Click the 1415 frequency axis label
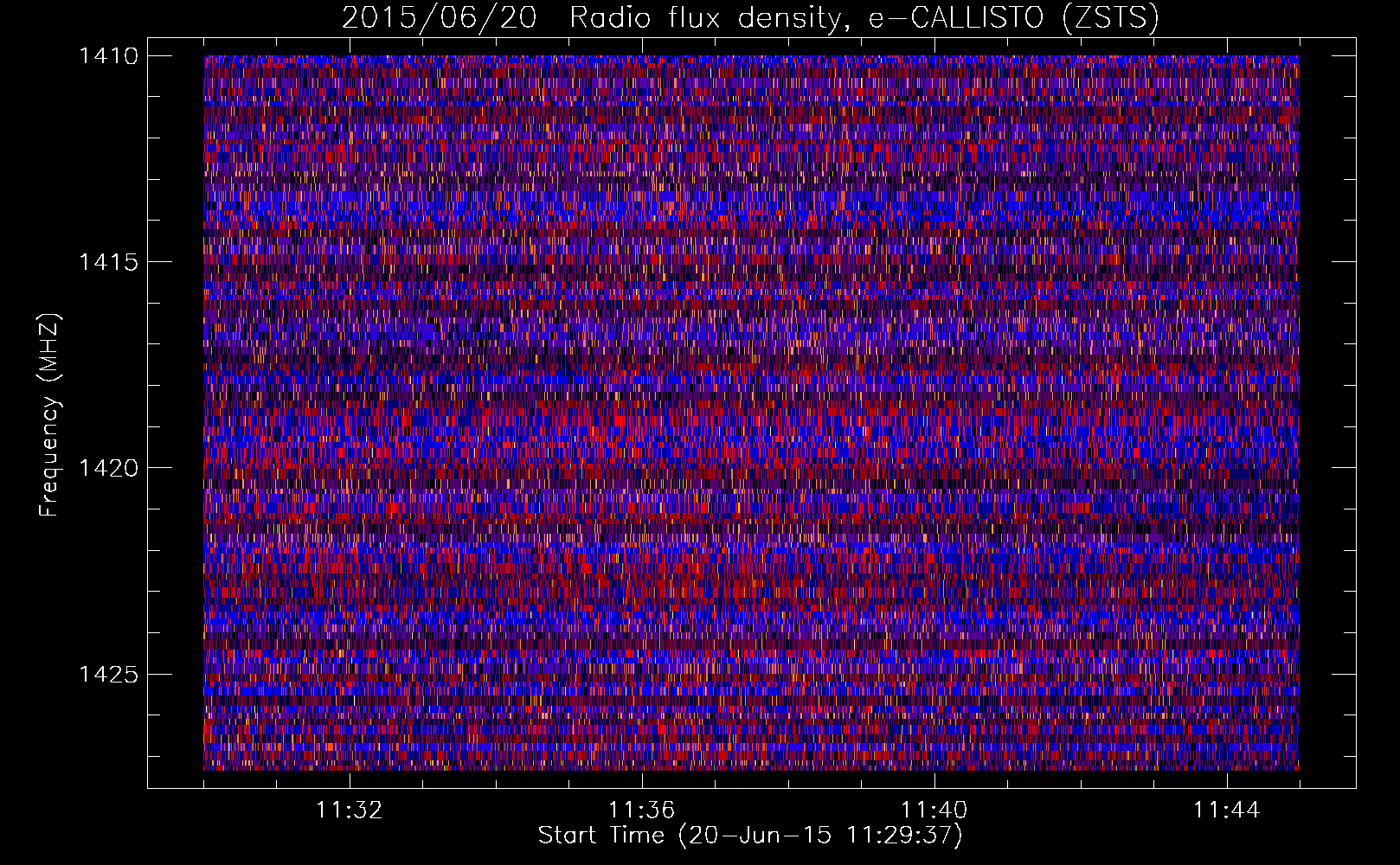The image size is (1400, 865). 108,262
